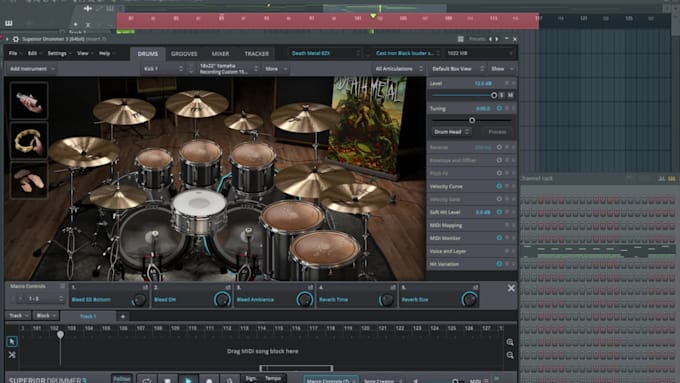Select the scissors cut tool
The height and width of the screenshot is (383, 680).
[12, 355]
